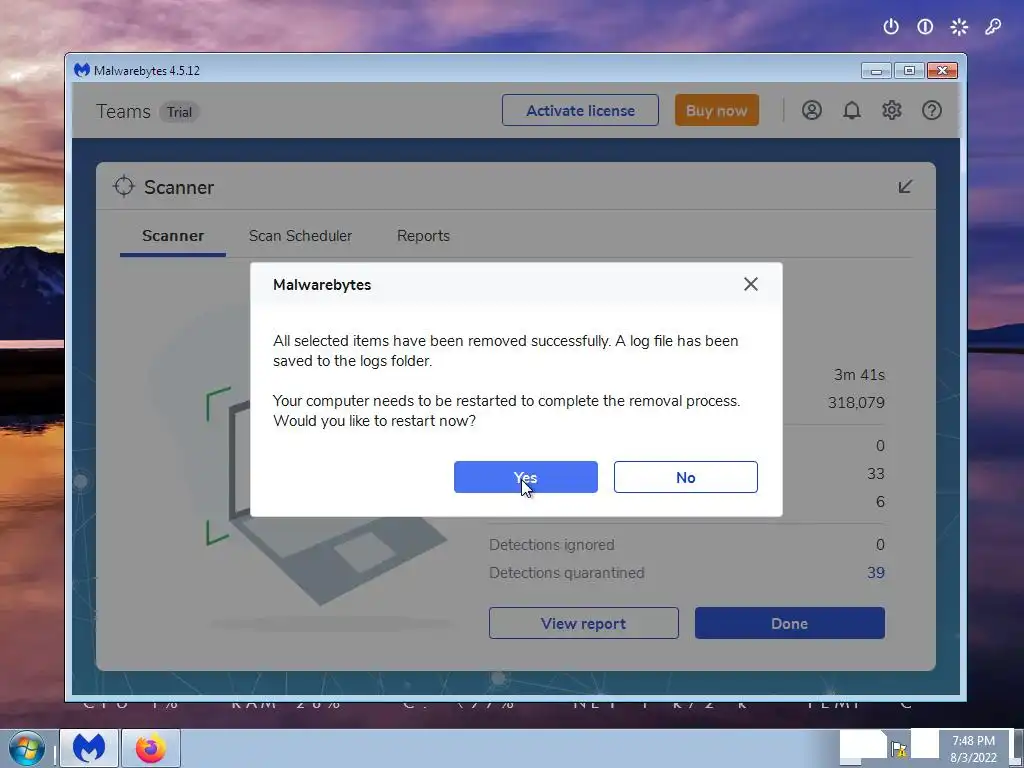1024x768 pixels.
Task: Open Firefox from the taskbar
Action: coord(151,748)
